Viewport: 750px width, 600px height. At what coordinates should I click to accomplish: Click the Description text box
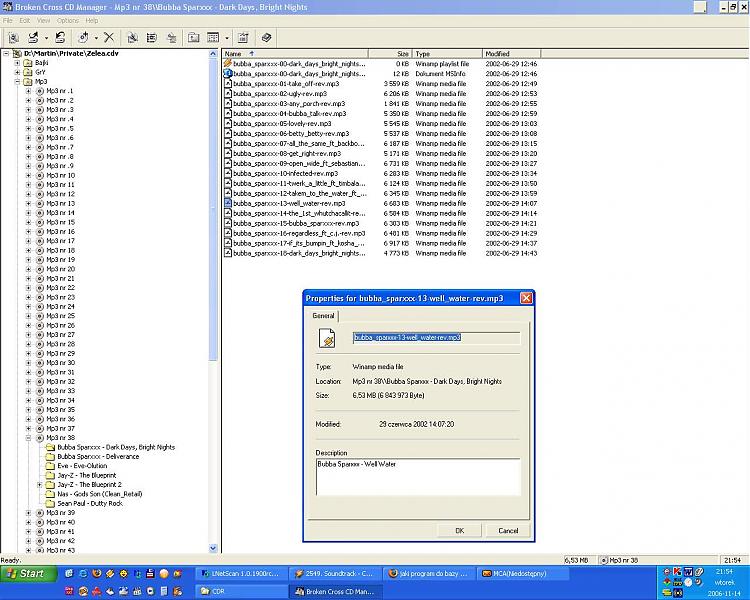pyautogui.click(x=418, y=477)
